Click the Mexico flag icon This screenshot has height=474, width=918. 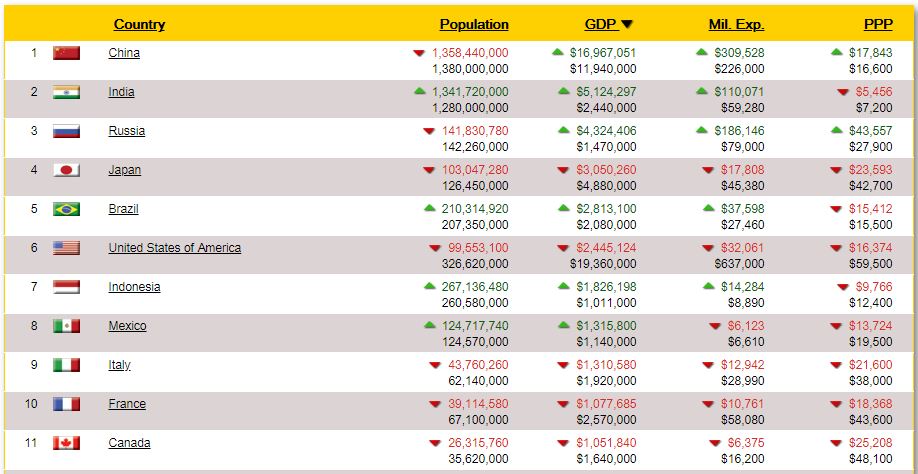tap(66, 326)
